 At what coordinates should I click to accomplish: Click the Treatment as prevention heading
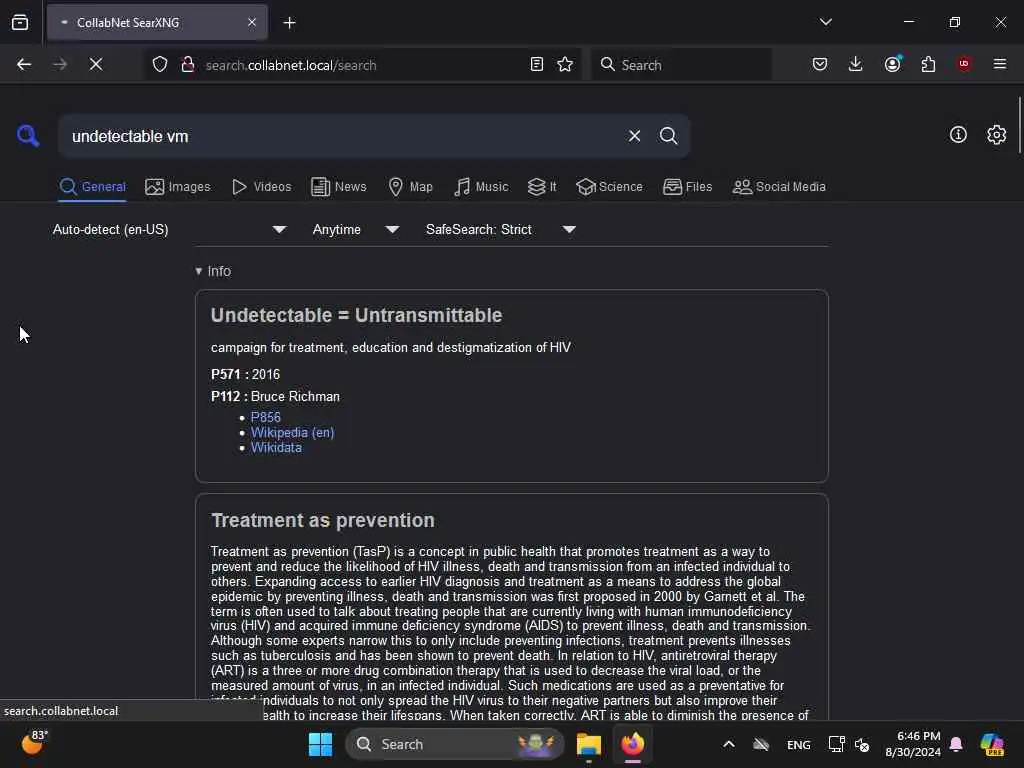coord(323,520)
